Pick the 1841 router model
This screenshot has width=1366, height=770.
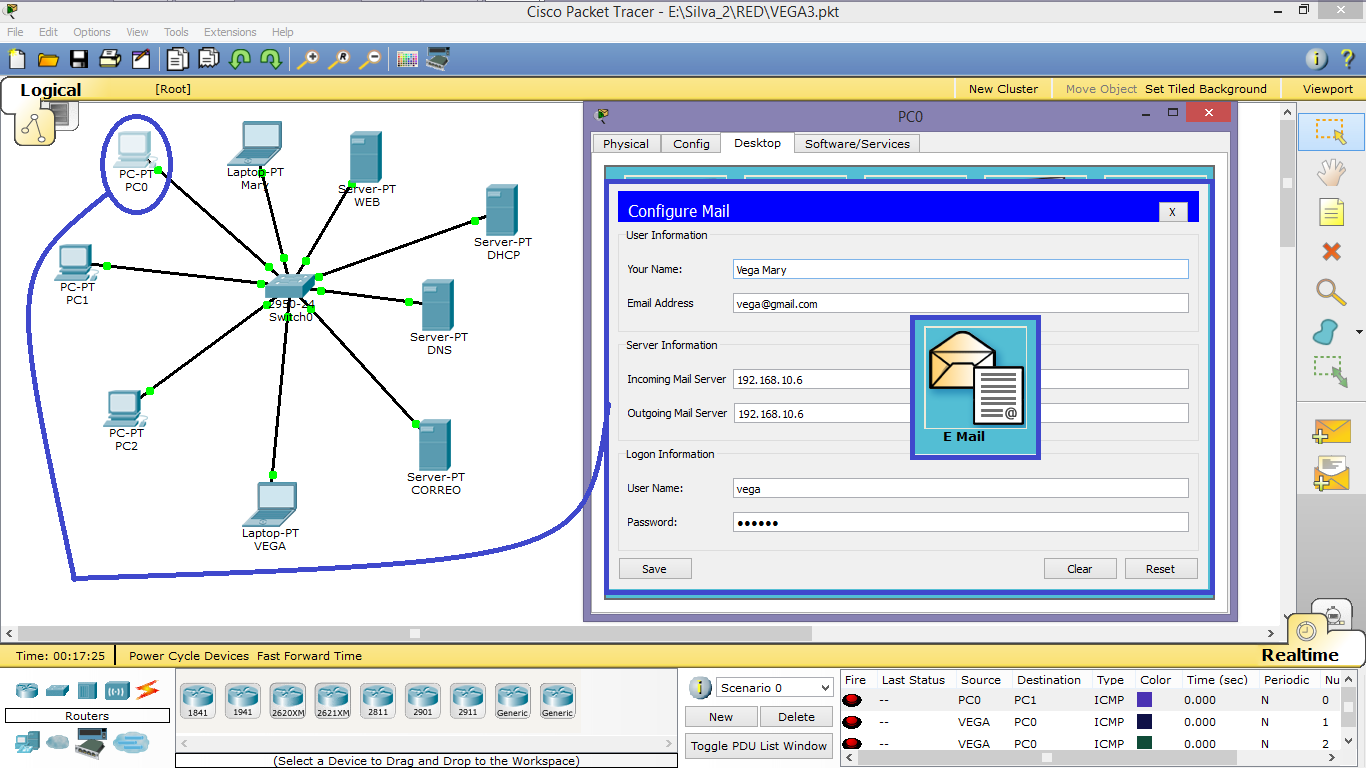(197, 701)
